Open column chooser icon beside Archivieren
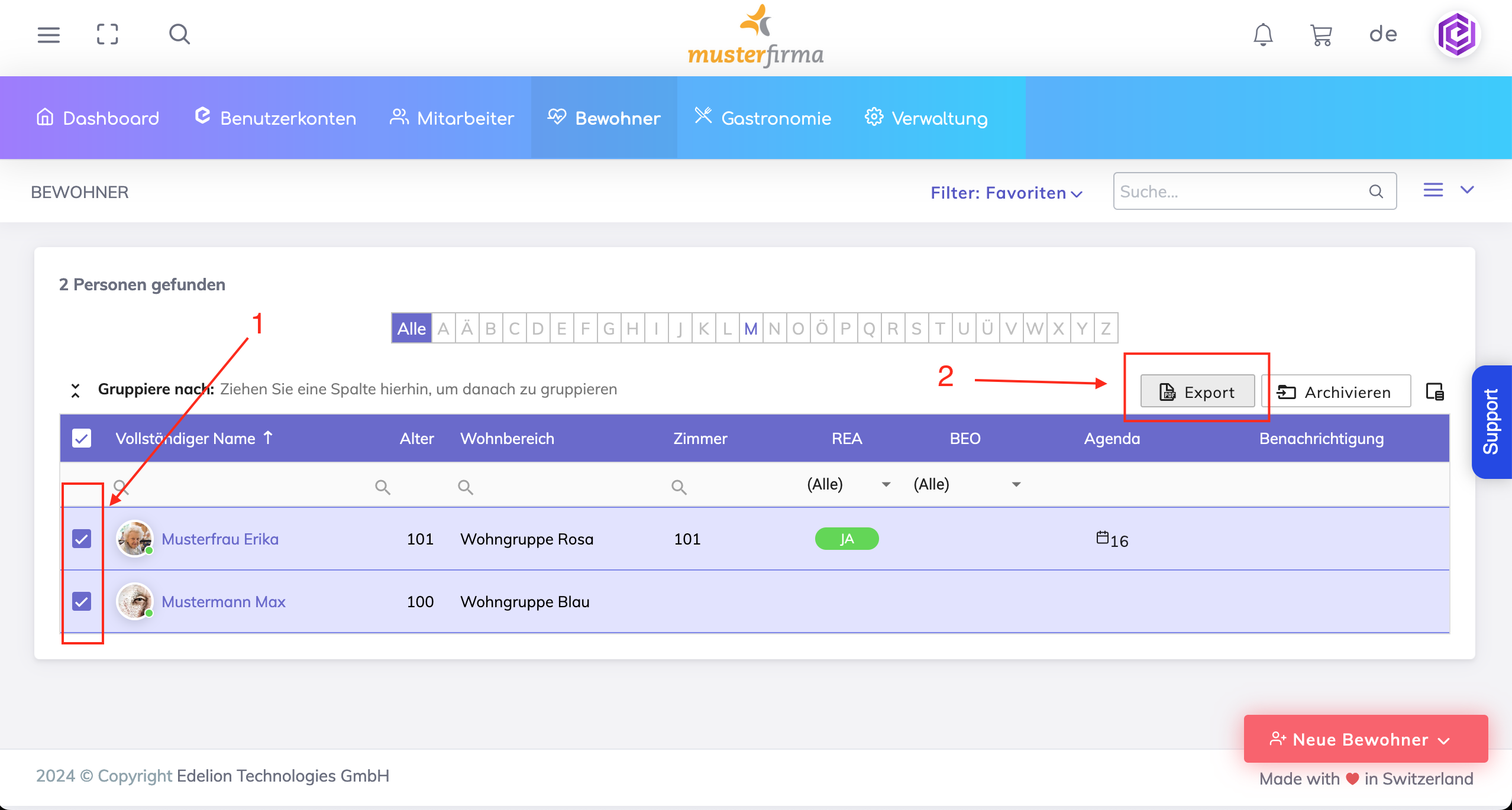This screenshot has width=1512, height=810. click(x=1435, y=391)
